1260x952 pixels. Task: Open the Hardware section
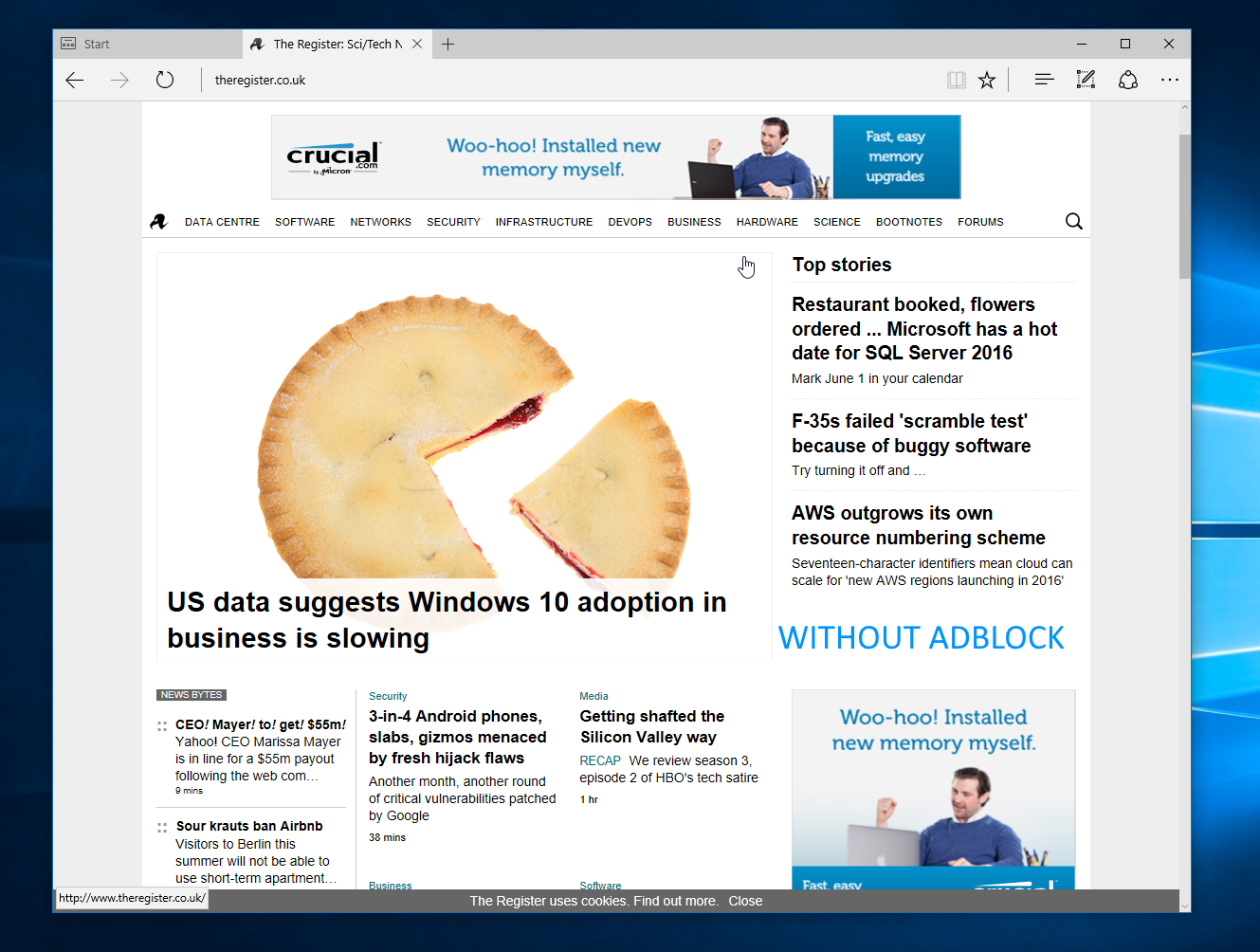pyautogui.click(x=767, y=222)
